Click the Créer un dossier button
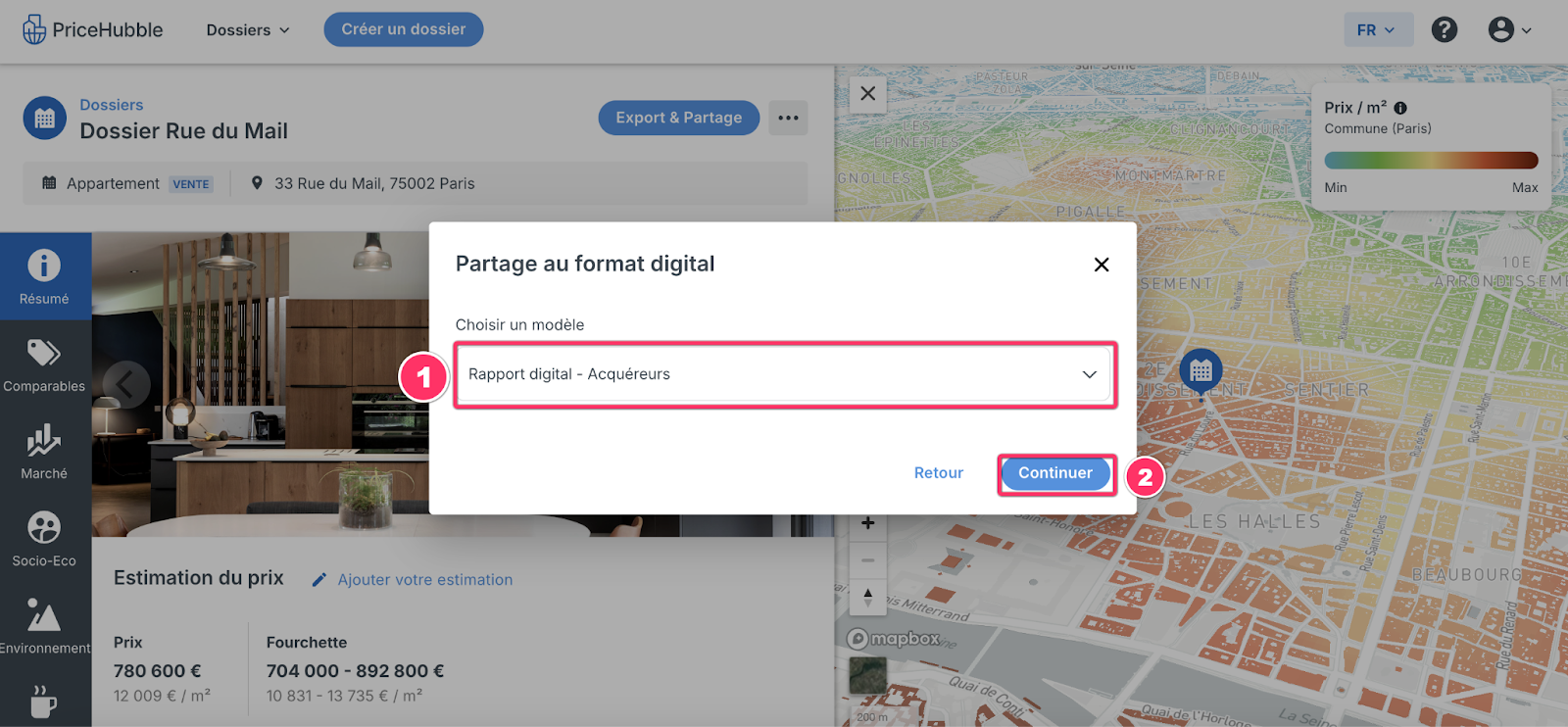1568x727 pixels. (404, 29)
